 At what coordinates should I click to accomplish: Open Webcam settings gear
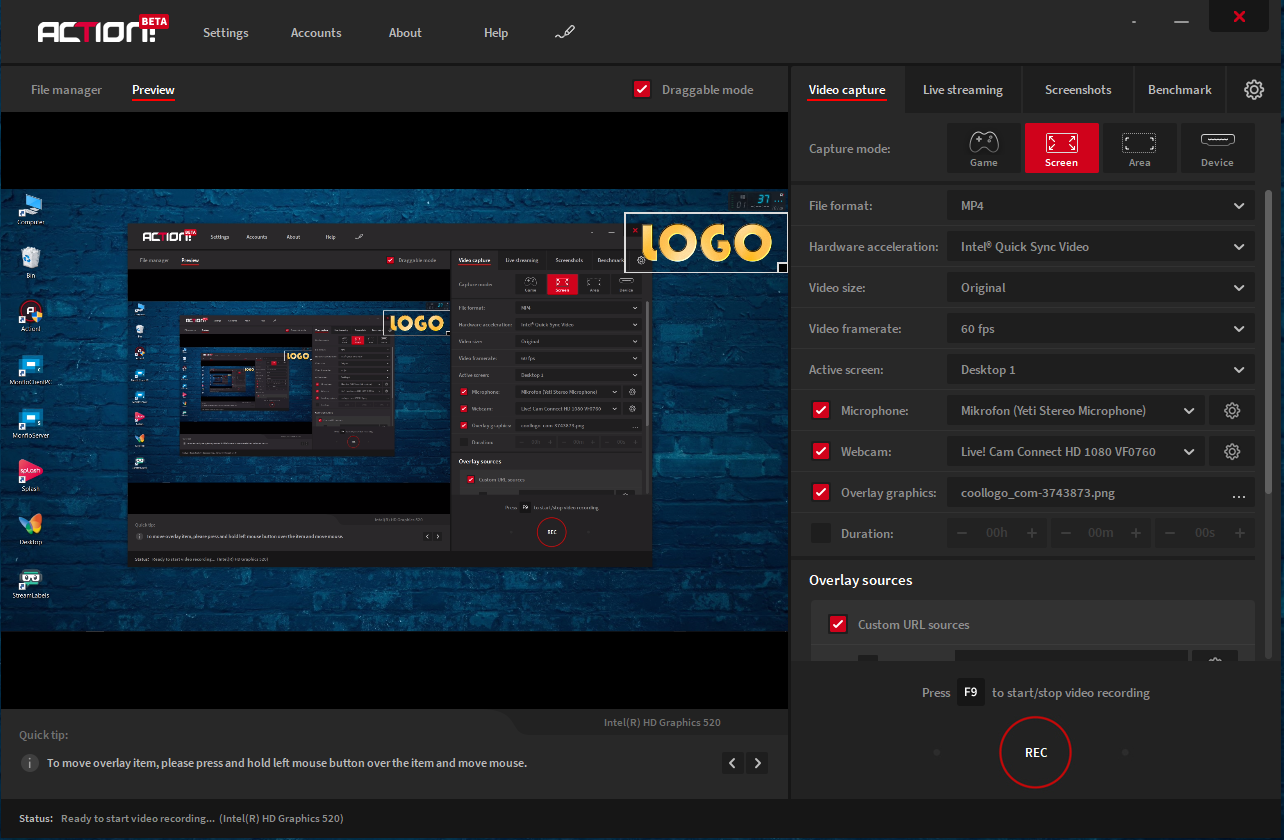click(1232, 451)
